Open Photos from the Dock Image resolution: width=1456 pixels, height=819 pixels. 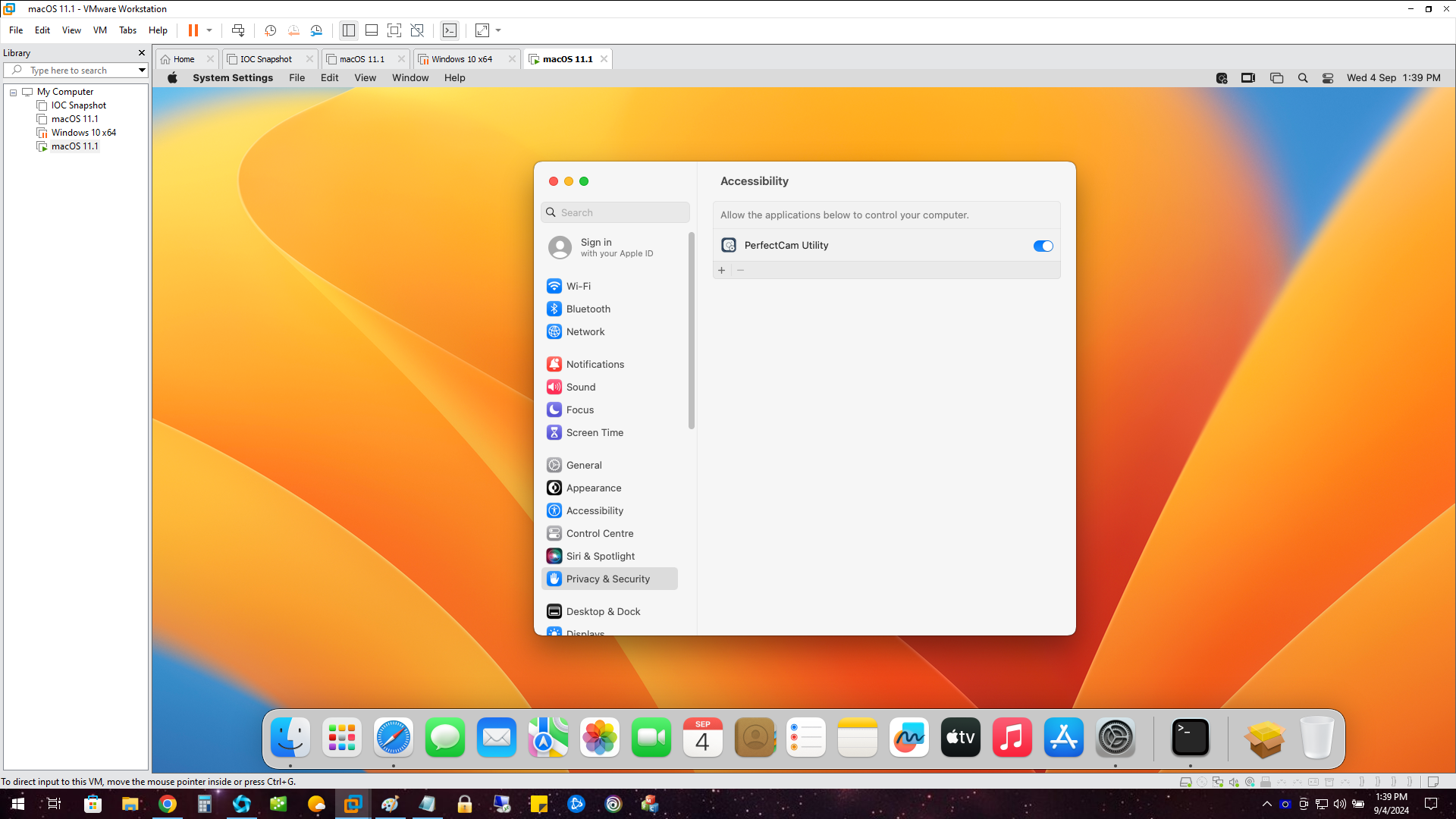pos(600,737)
